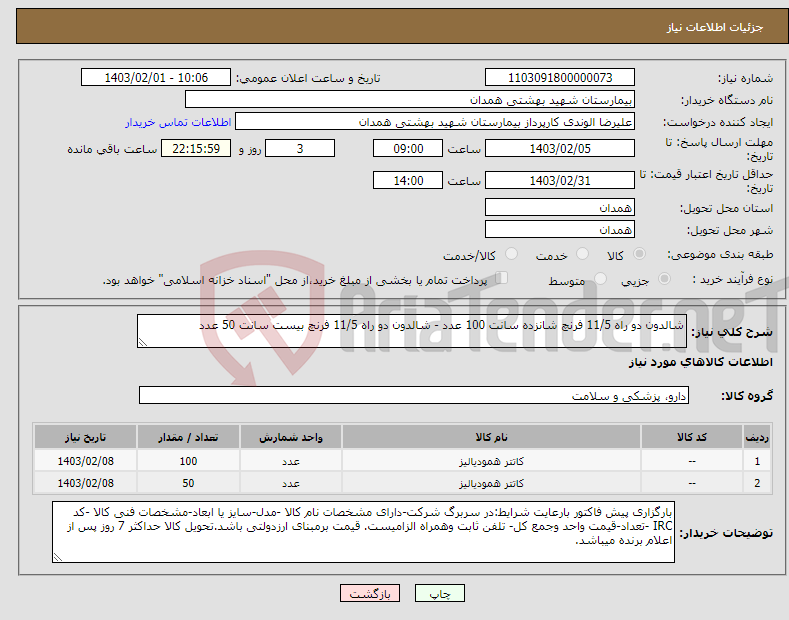The height and width of the screenshot is (620, 789).
Task: Click the delivery city field همدان
Action: pos(560,229)
